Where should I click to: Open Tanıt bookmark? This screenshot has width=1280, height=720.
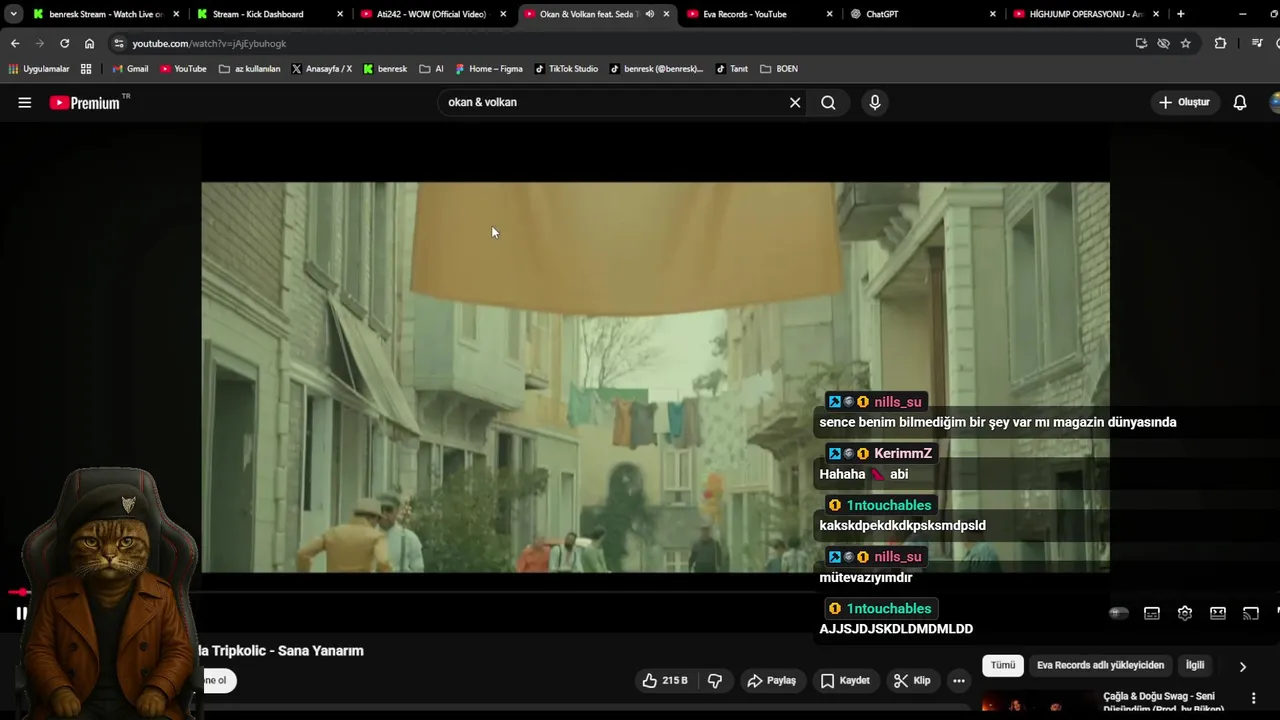pyautogui.click(x=731, y=69)
